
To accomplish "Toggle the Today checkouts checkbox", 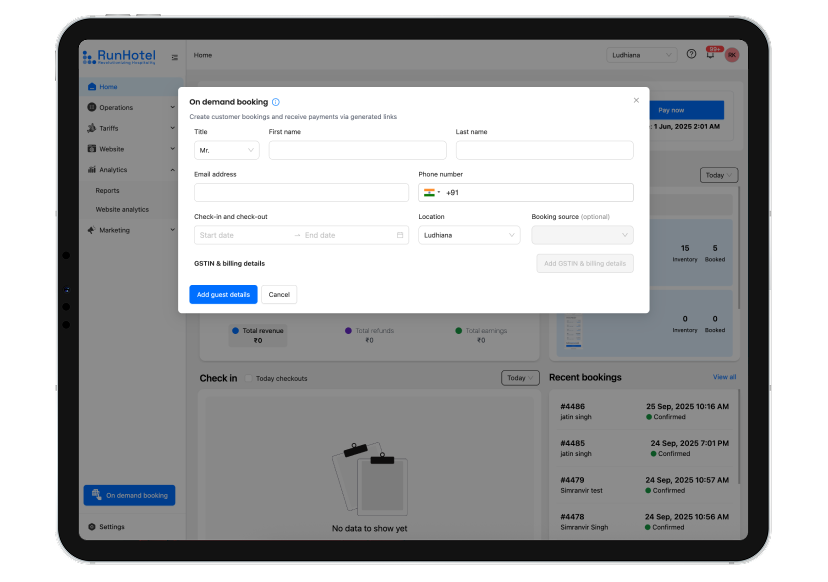I will point(248,378).
